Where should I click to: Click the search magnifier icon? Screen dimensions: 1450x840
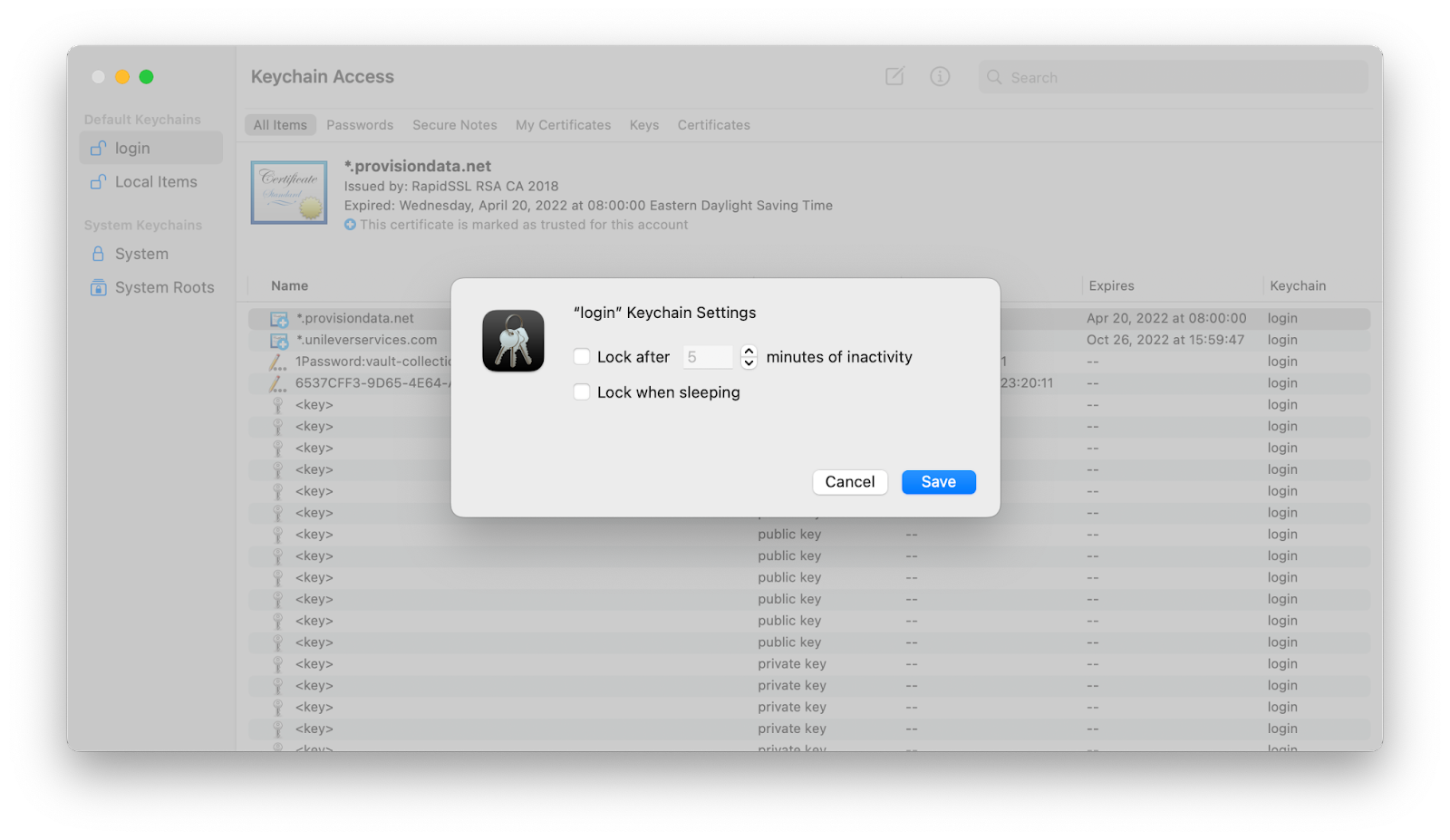pyautogui.click(x=995, y=78)
